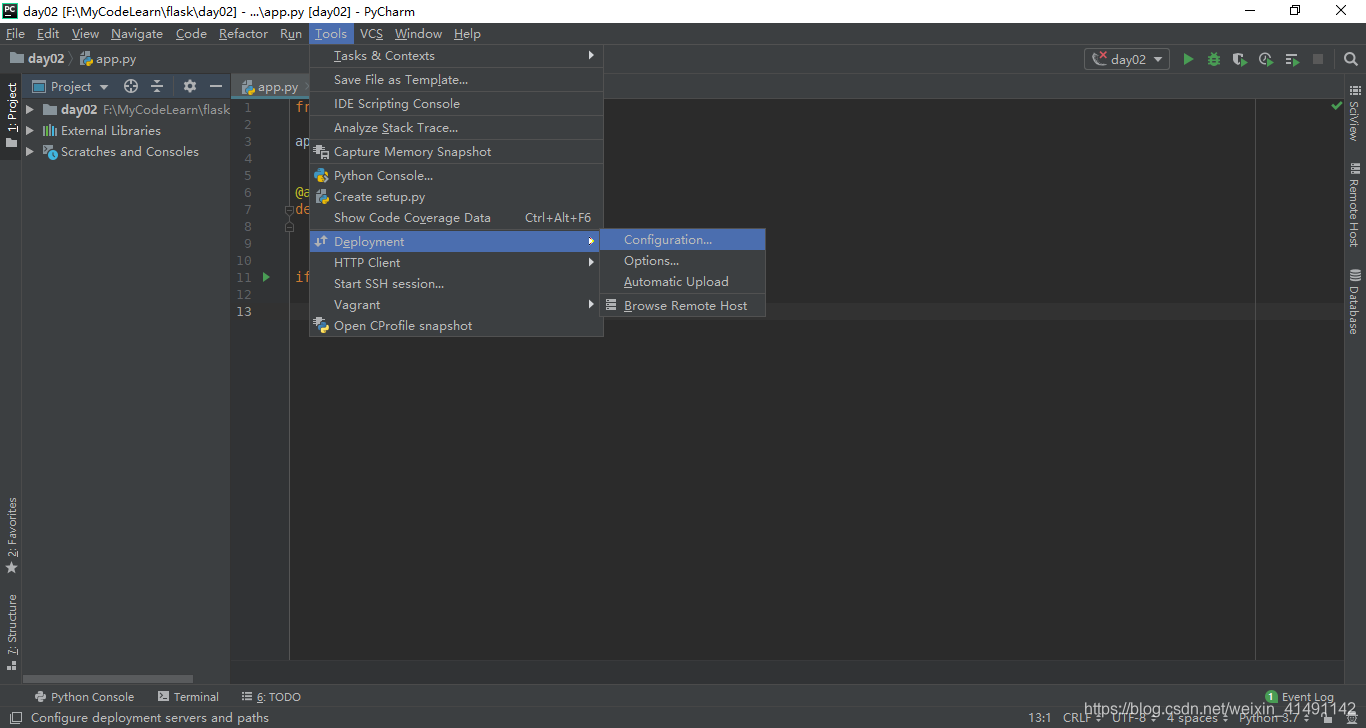Click the 13:1 caret position in status bar
The width and height of the screenshot is (1366, 728).
(x=1040, y=717)
